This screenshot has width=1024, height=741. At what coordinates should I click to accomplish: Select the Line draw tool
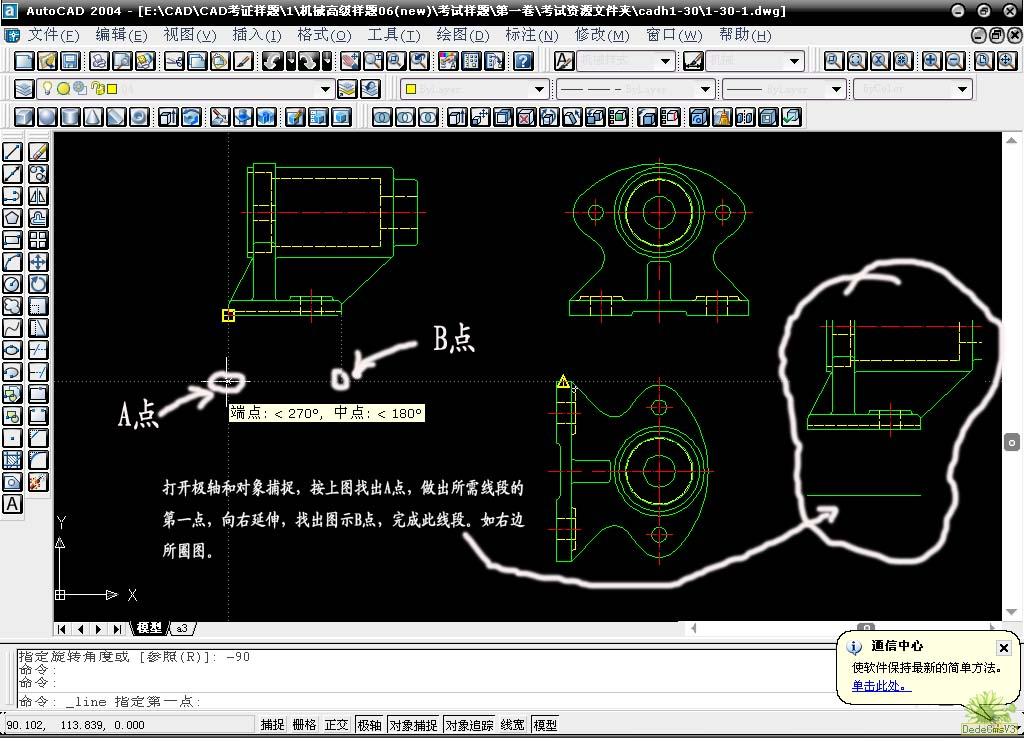click(x=13, y=152)
